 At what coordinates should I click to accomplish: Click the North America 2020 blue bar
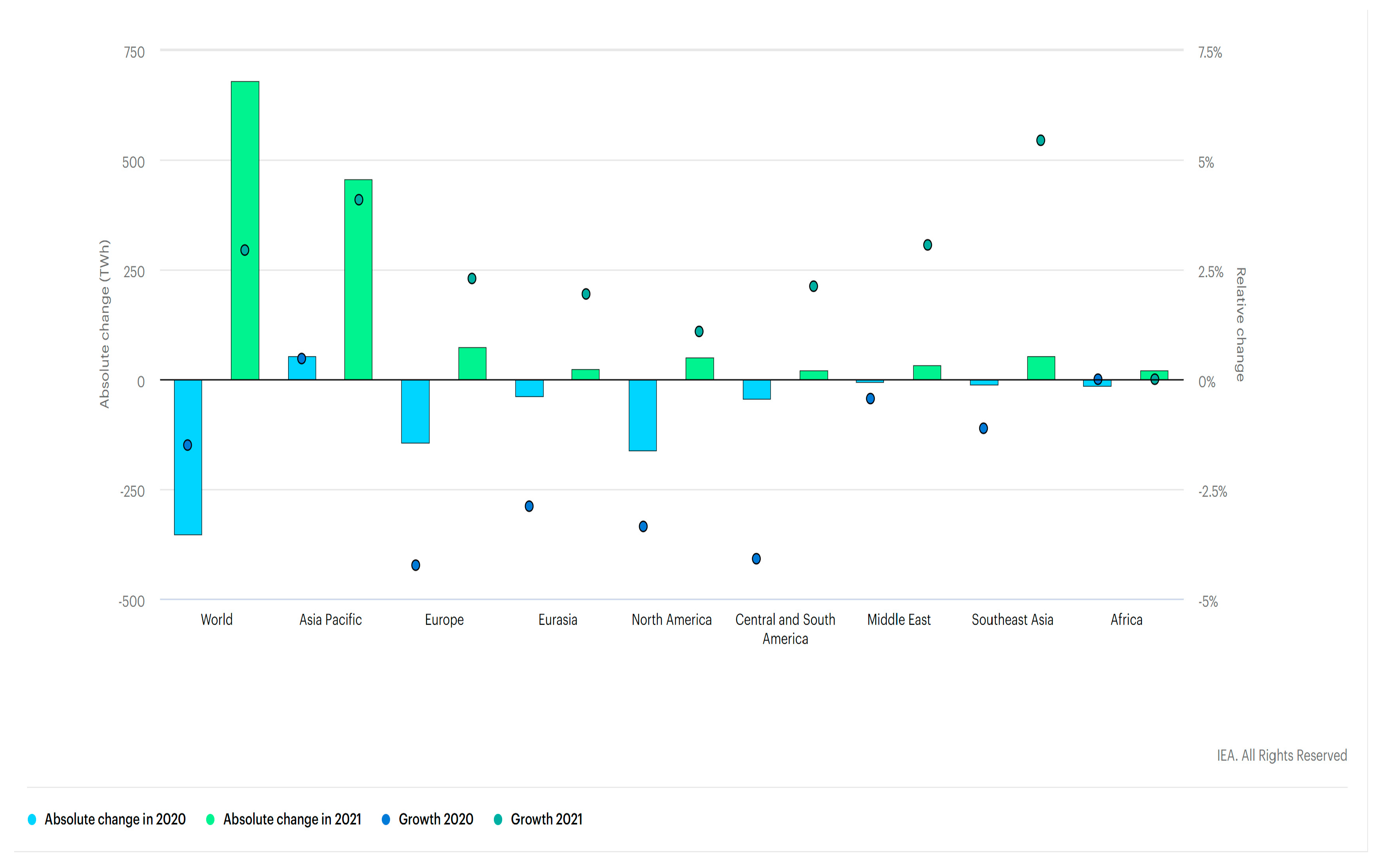pos(642,415)
